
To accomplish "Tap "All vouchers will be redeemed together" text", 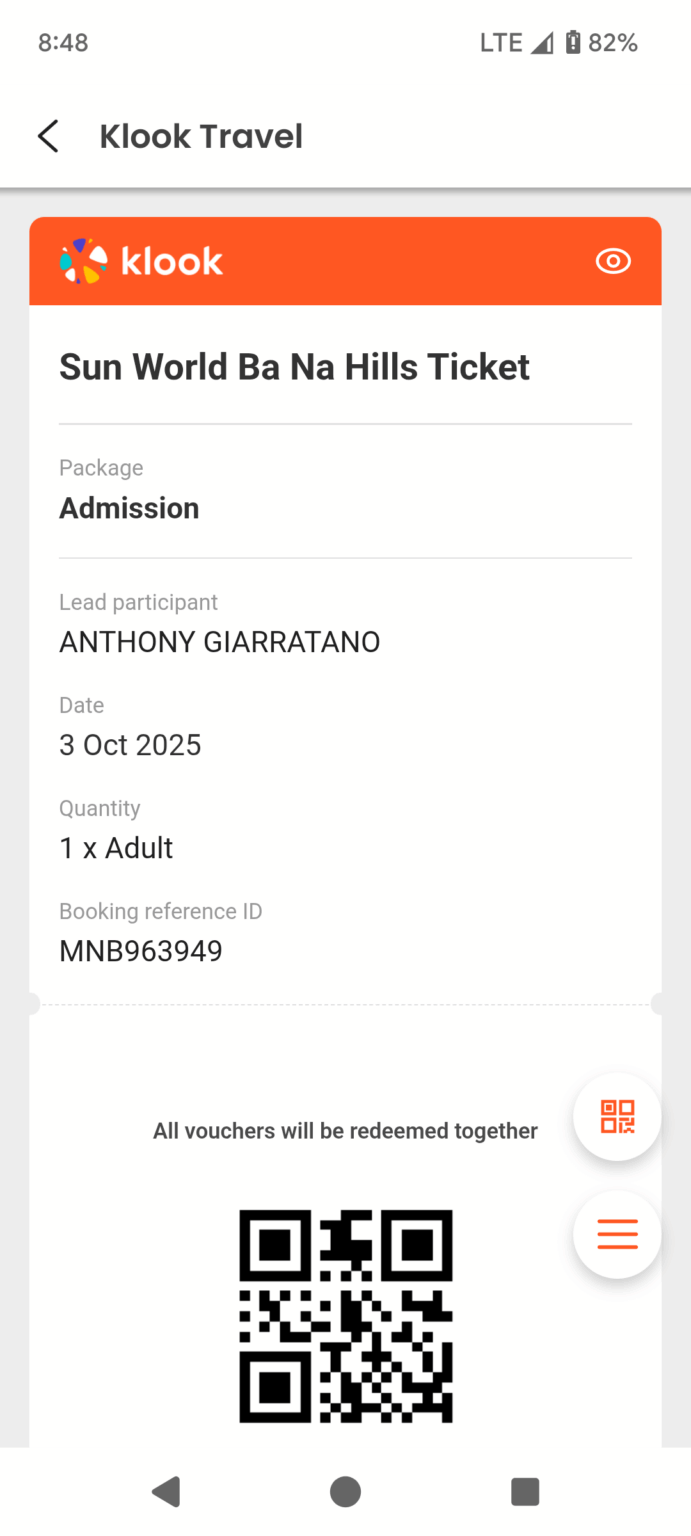I will pyautogui.click(x=345, y=1131).
